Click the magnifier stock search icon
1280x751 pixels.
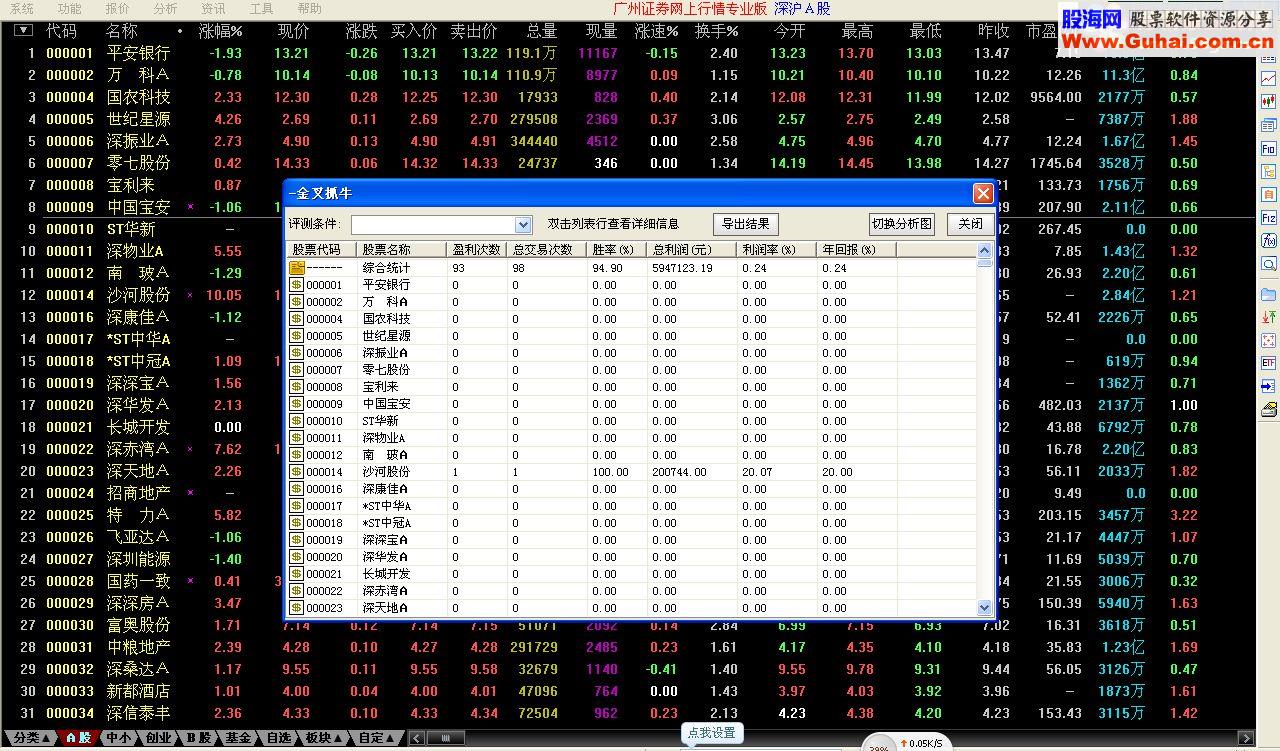coord(1268,264)
